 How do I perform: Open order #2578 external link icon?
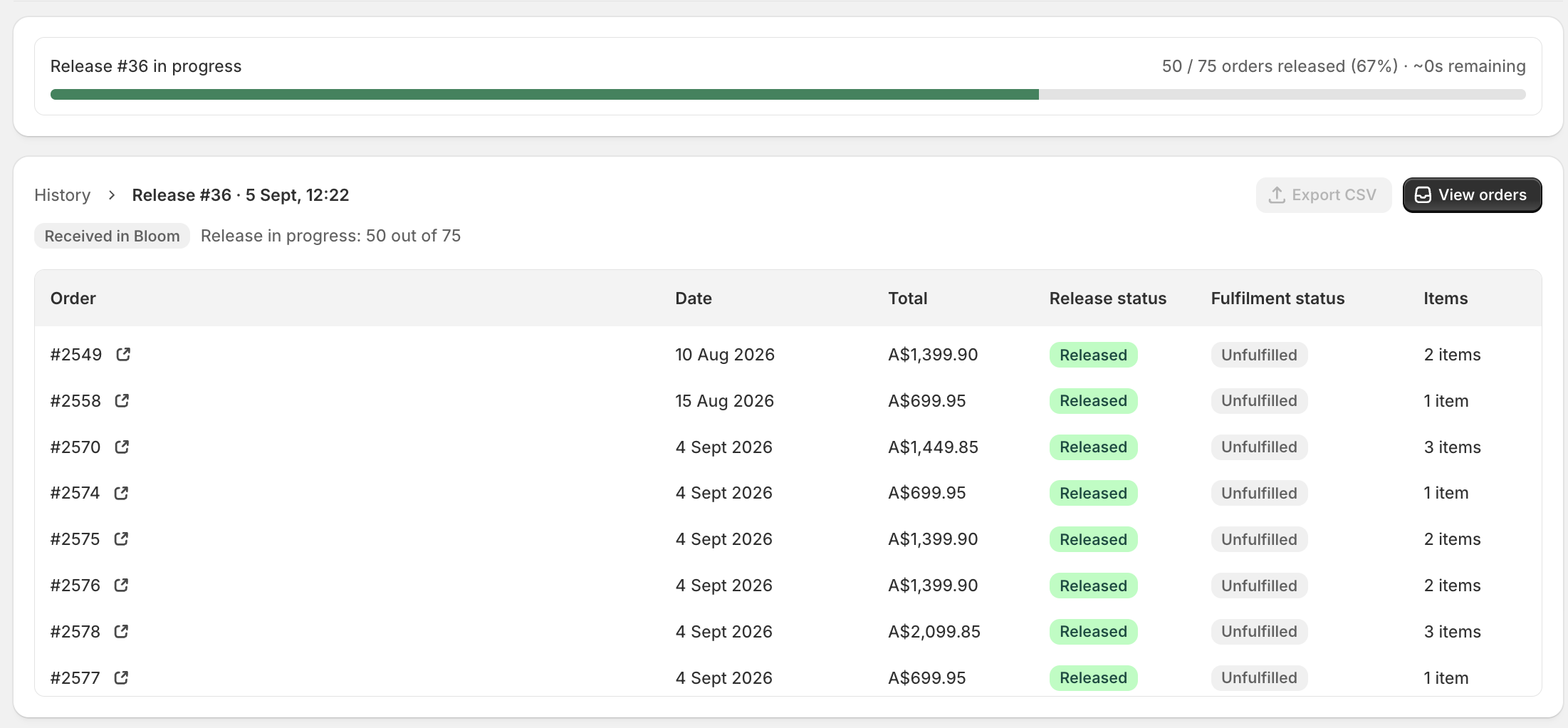coord(121,631)
